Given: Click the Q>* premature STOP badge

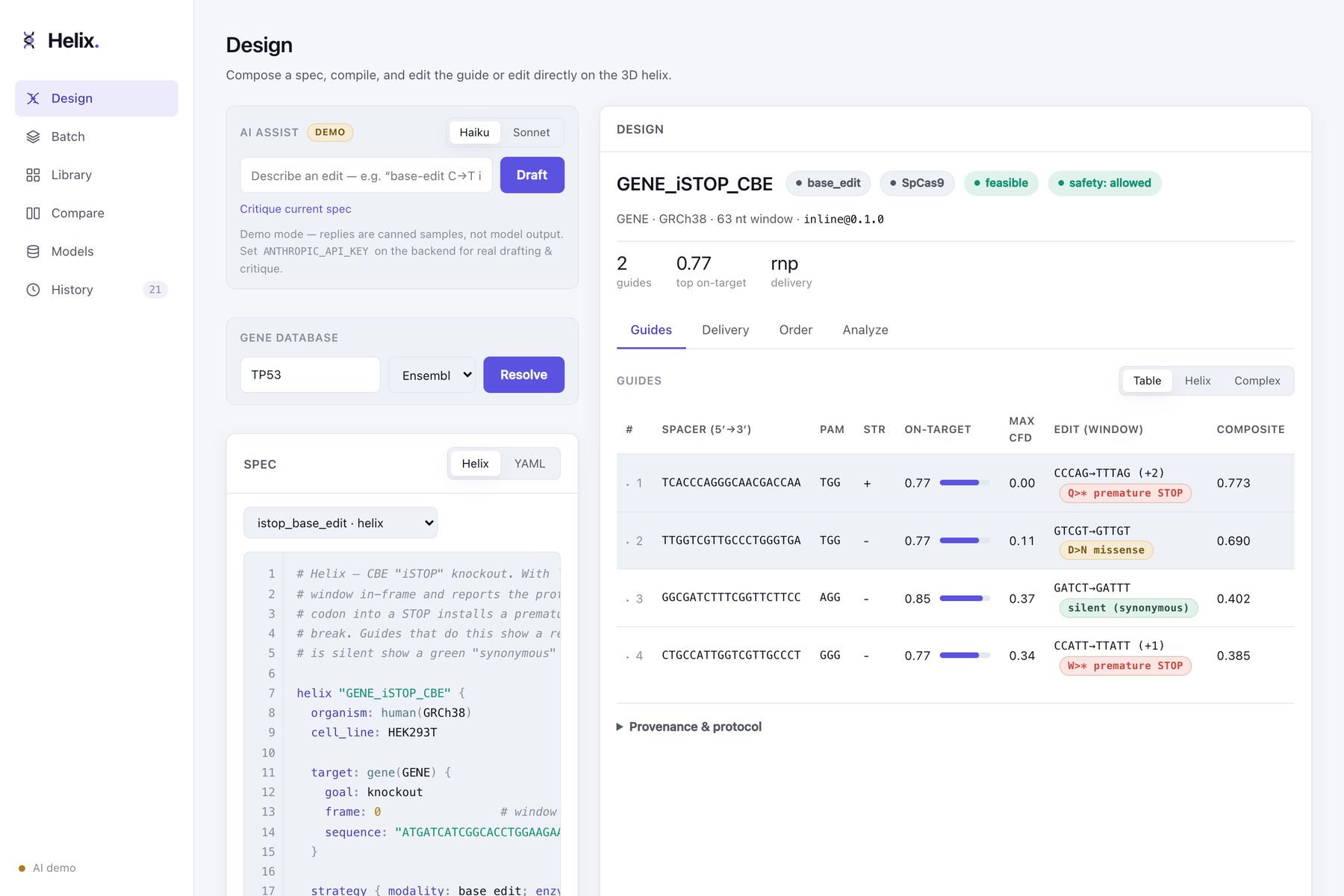Looking at the screenshot, I should (x=1124, y=494).
